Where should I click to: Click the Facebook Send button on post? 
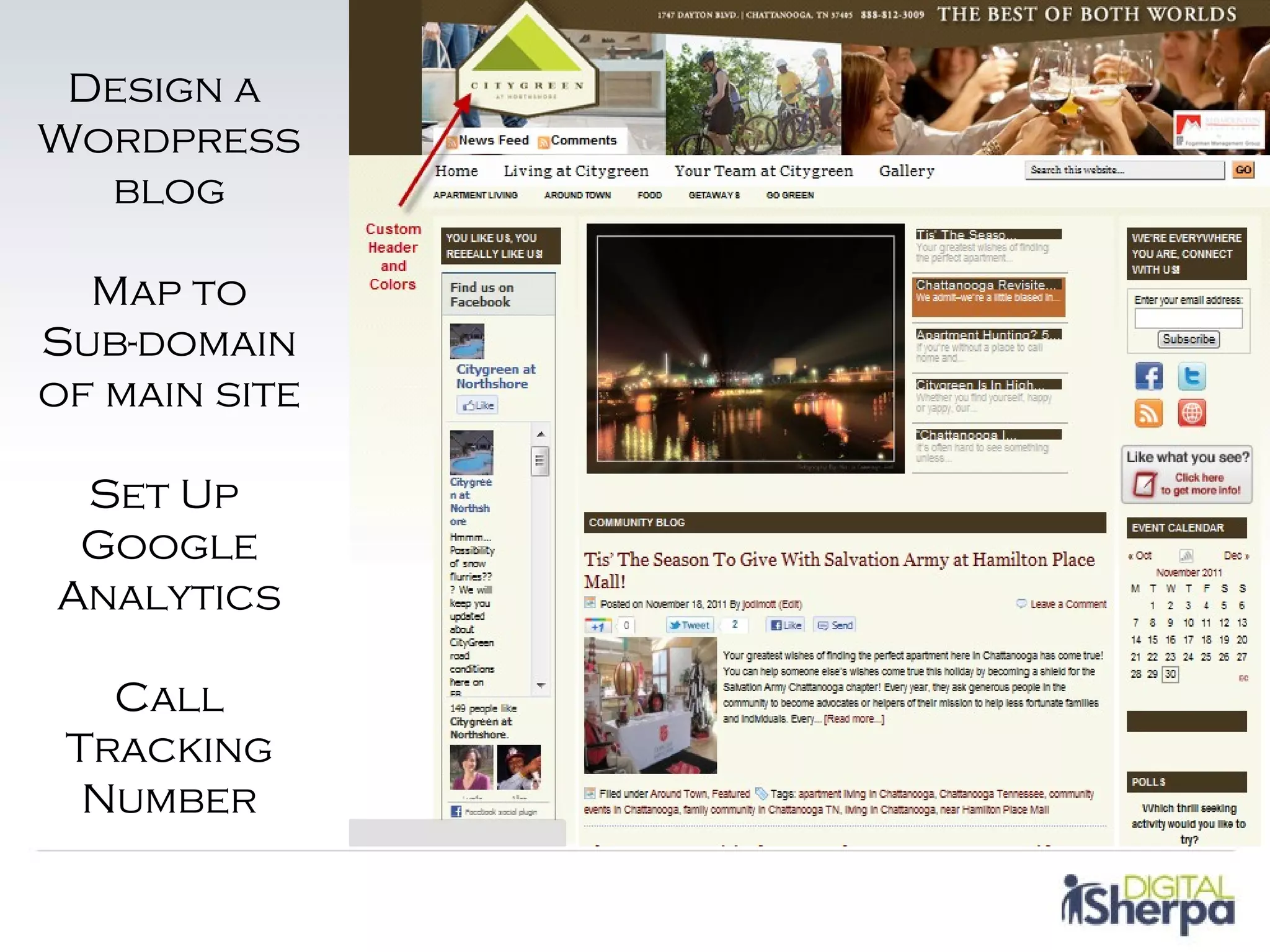tap(835, 625)
